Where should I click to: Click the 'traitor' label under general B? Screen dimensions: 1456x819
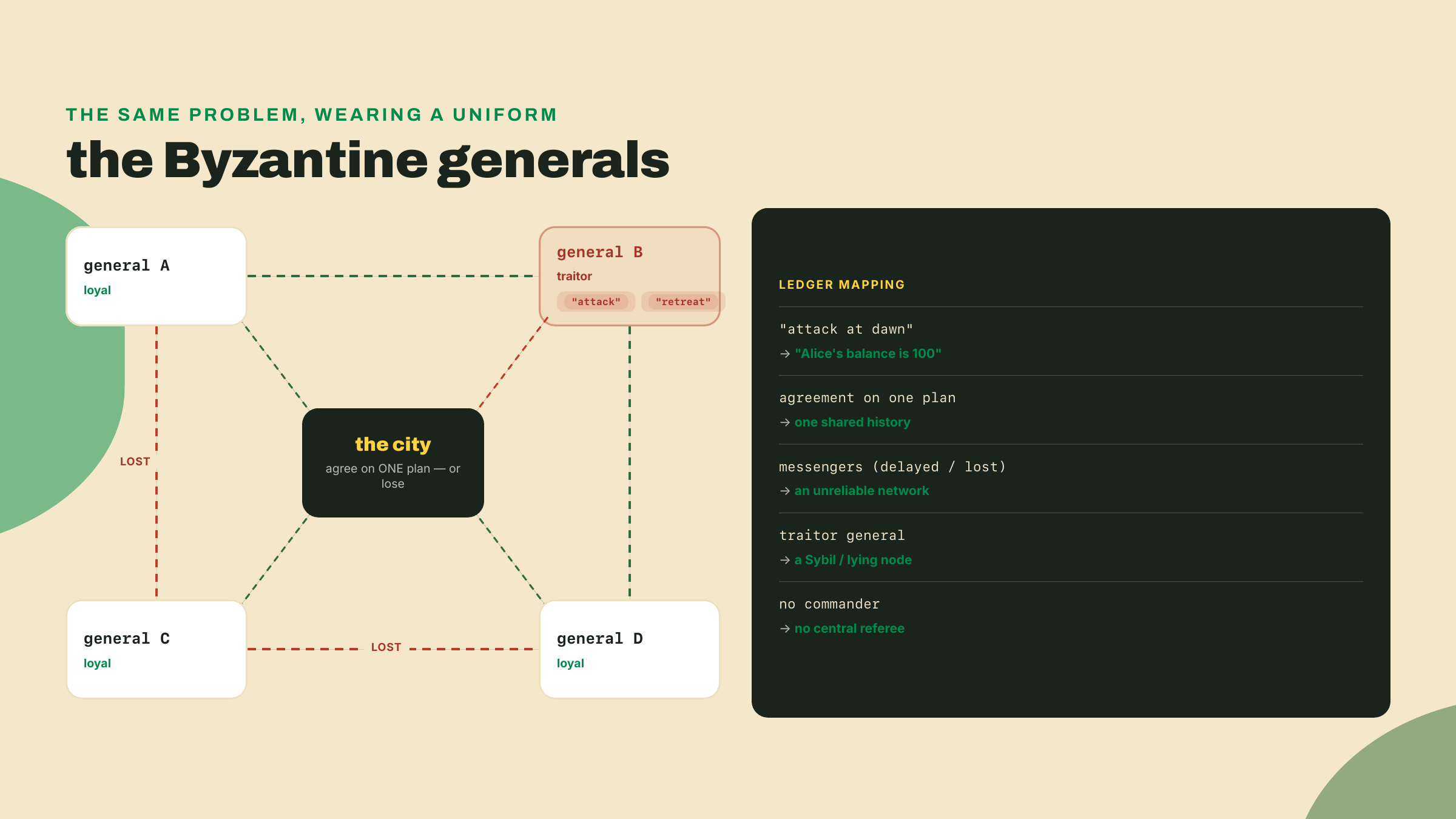click(x=574, y=276)
